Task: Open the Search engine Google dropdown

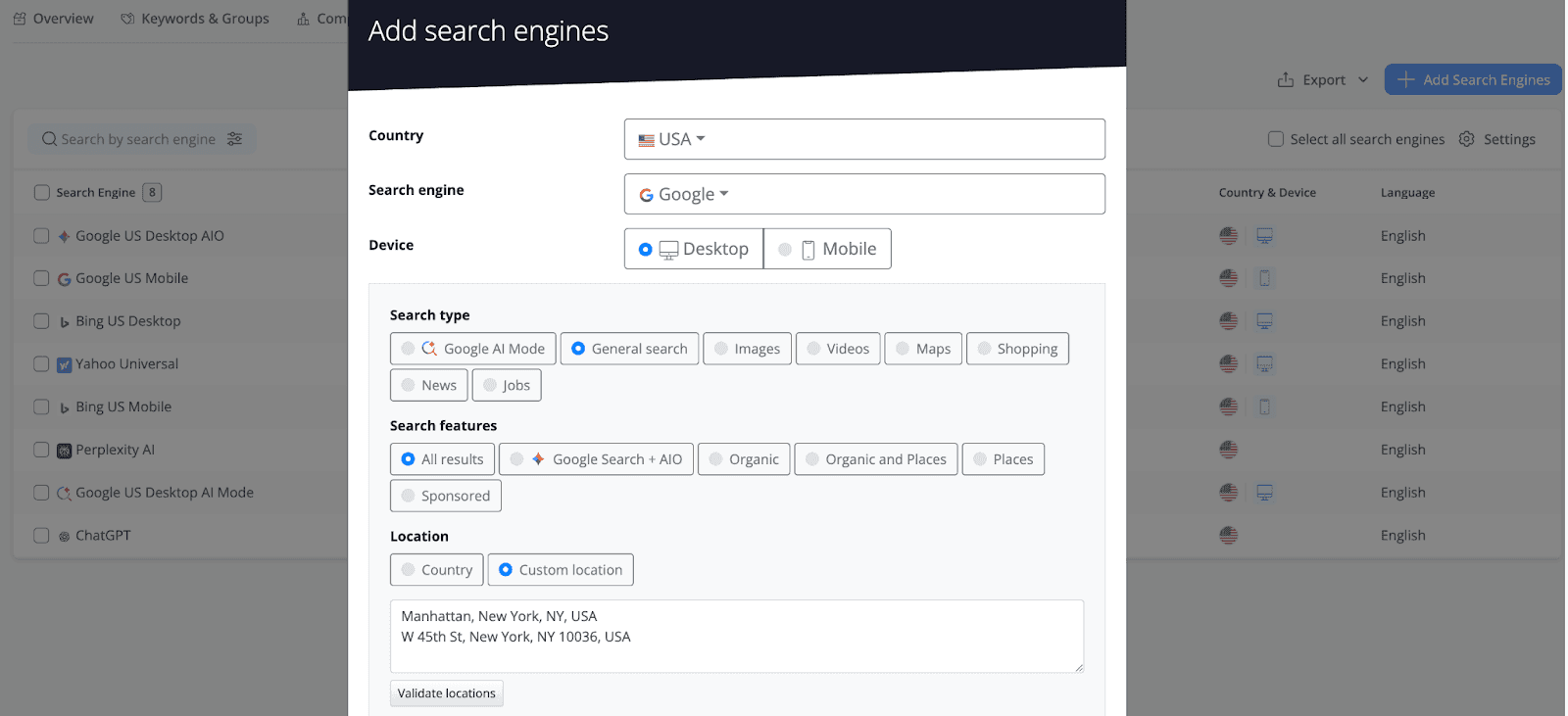Action: click(864, 194)
